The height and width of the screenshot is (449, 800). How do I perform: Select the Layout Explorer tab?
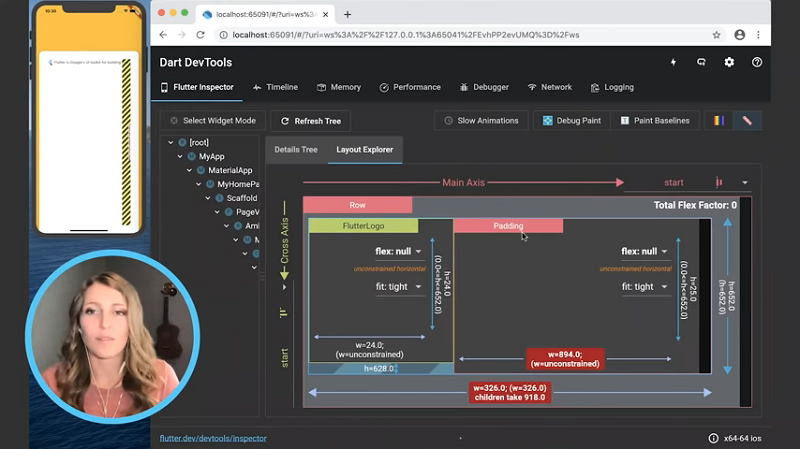(365, 149)
